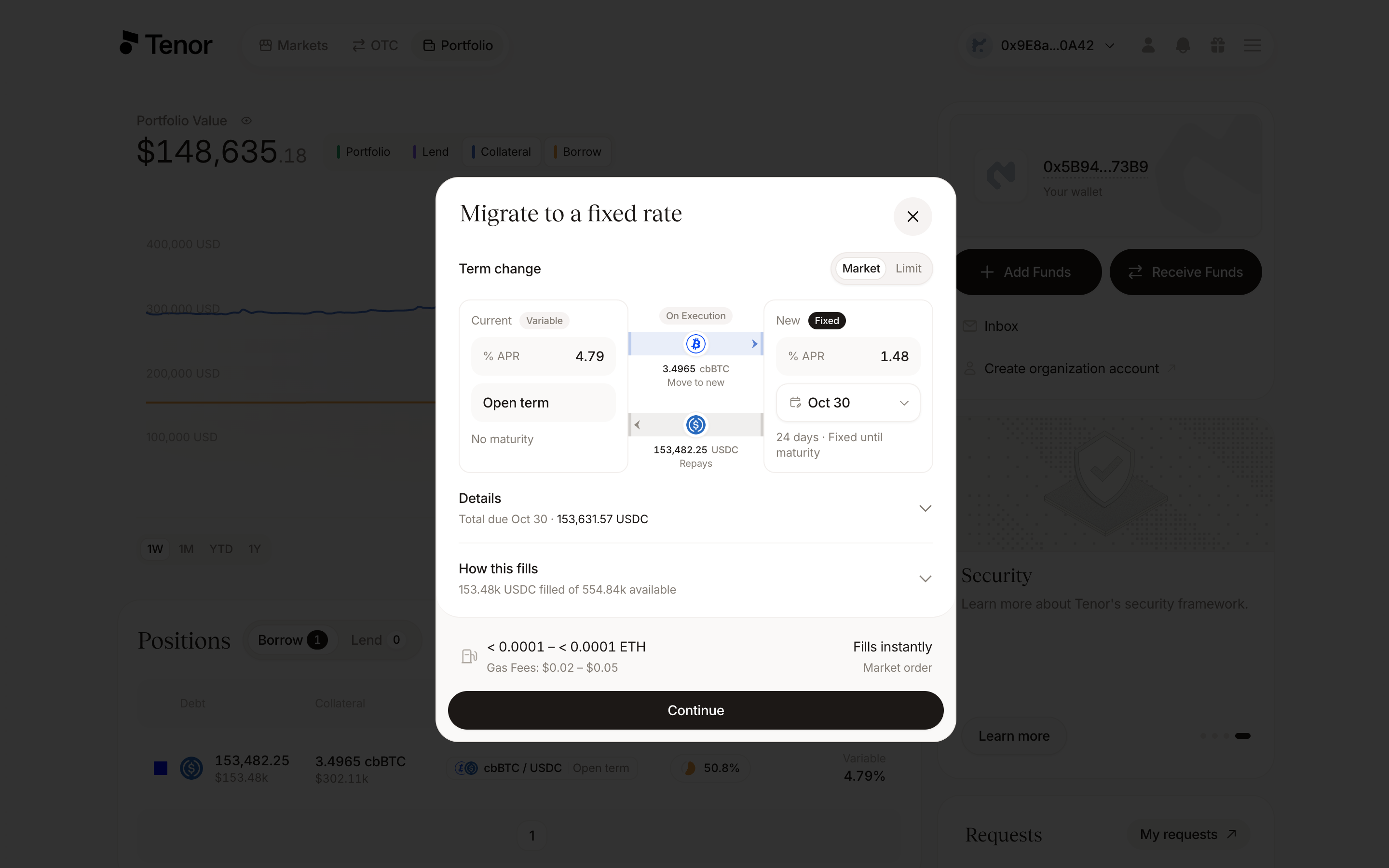
Task: Expand the Details section chevron
Action: (x=925, y=509)
